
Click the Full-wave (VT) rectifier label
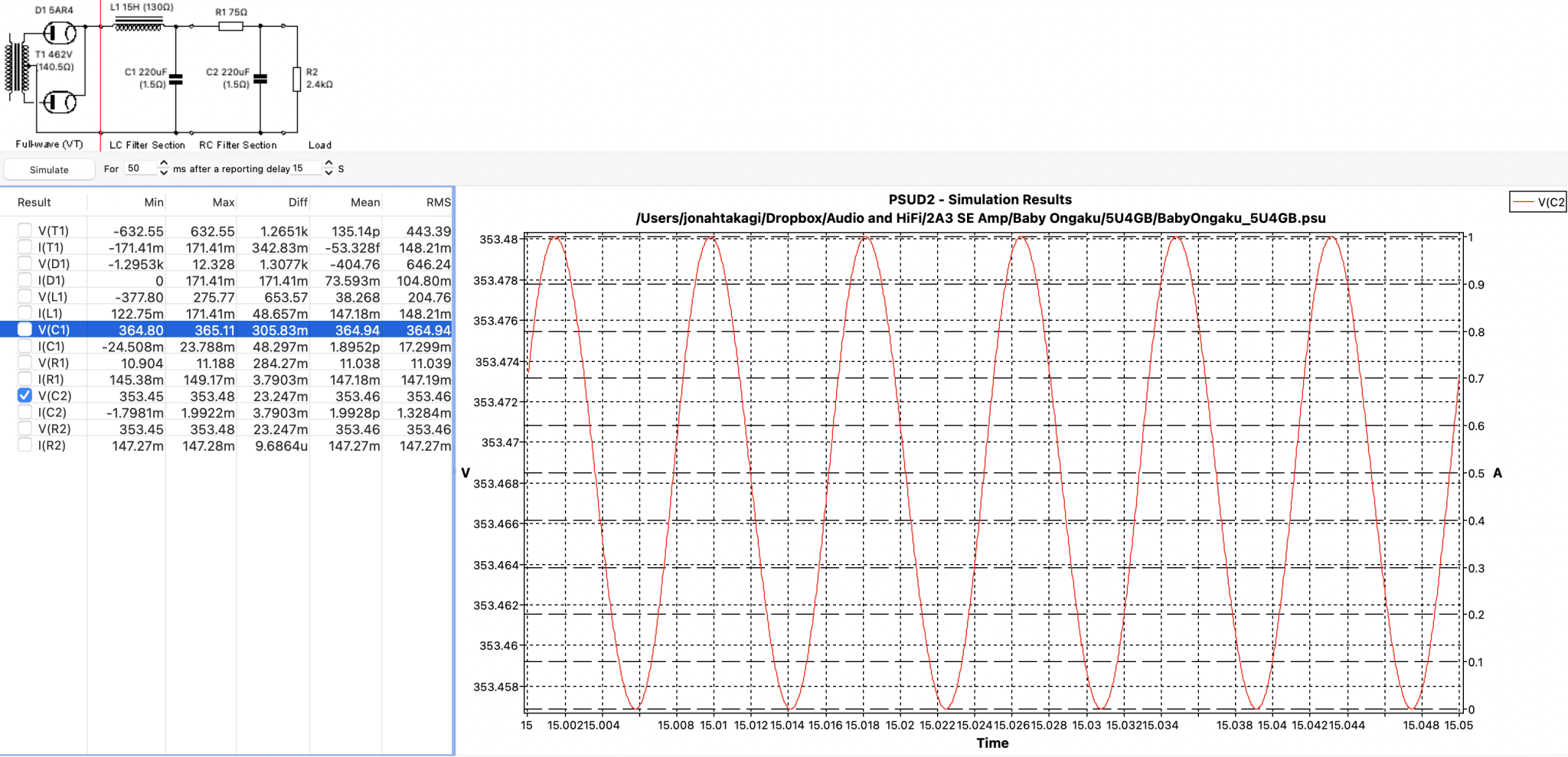(x=49, y=144)
